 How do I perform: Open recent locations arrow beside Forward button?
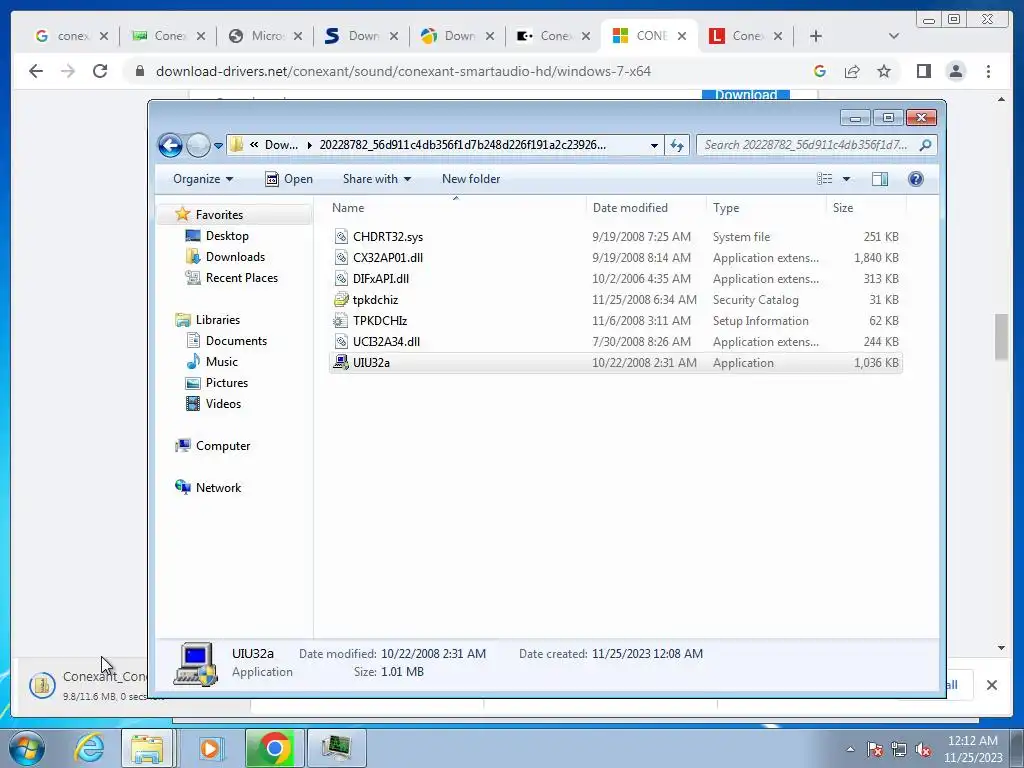pyautogui.click(x=218, y=146)
